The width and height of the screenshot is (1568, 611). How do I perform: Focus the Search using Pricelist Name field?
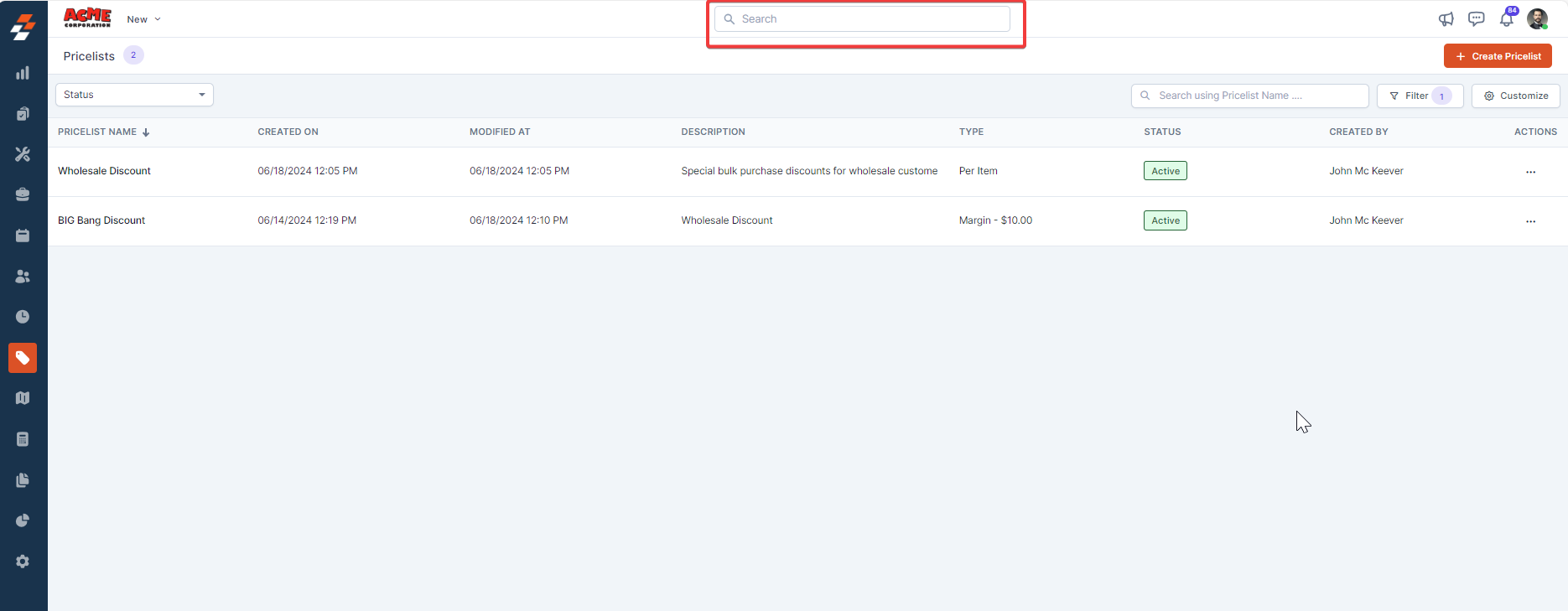click(1249, 96)
